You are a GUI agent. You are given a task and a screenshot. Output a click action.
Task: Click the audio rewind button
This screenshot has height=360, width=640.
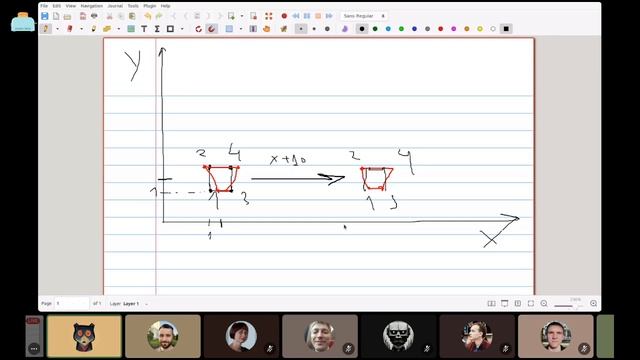(296, 16)
